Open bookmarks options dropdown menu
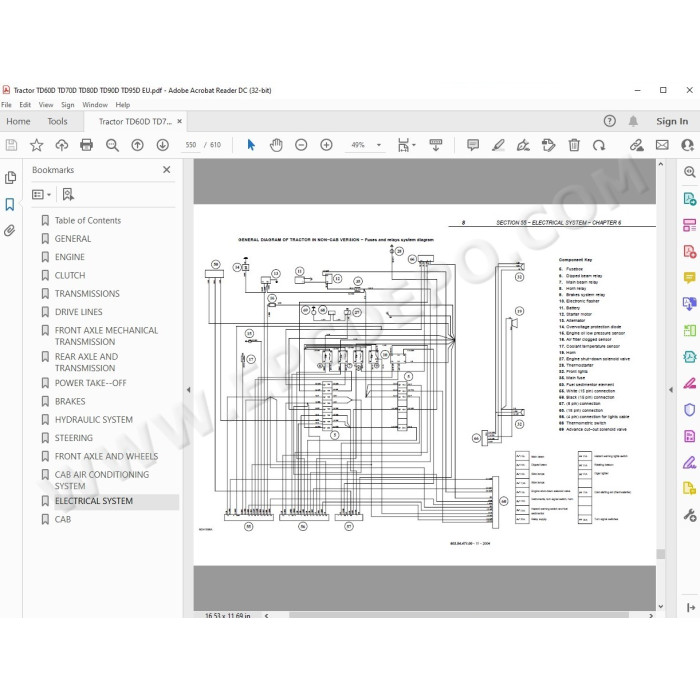This screenshot has width=700, height=700. [x=42, y=195]
